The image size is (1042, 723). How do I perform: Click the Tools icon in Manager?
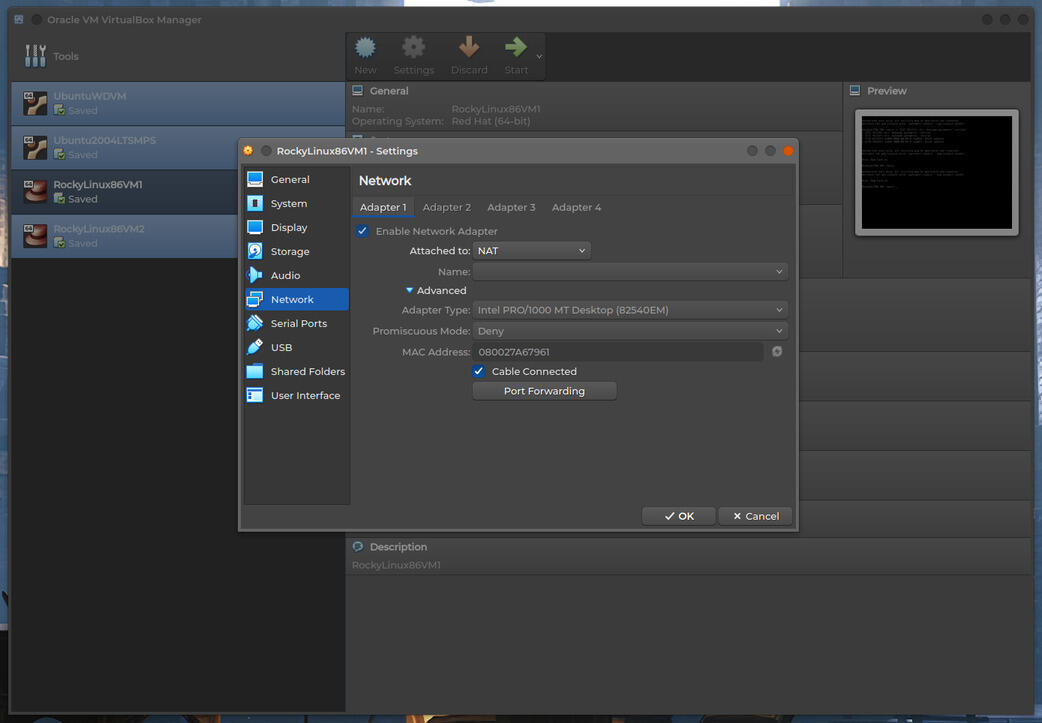(x=35, y=56)
